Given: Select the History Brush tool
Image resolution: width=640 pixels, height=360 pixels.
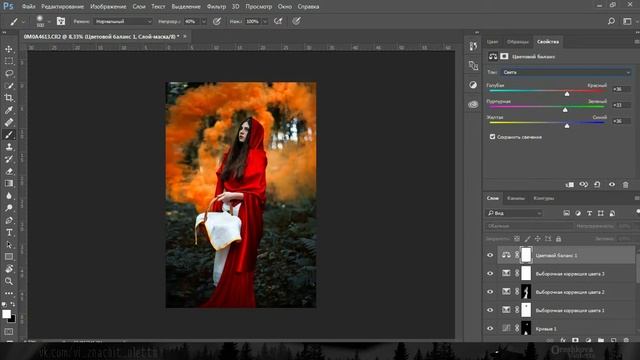Looking at the screenshot, I should pyautogui.click(x=9, y=159).
